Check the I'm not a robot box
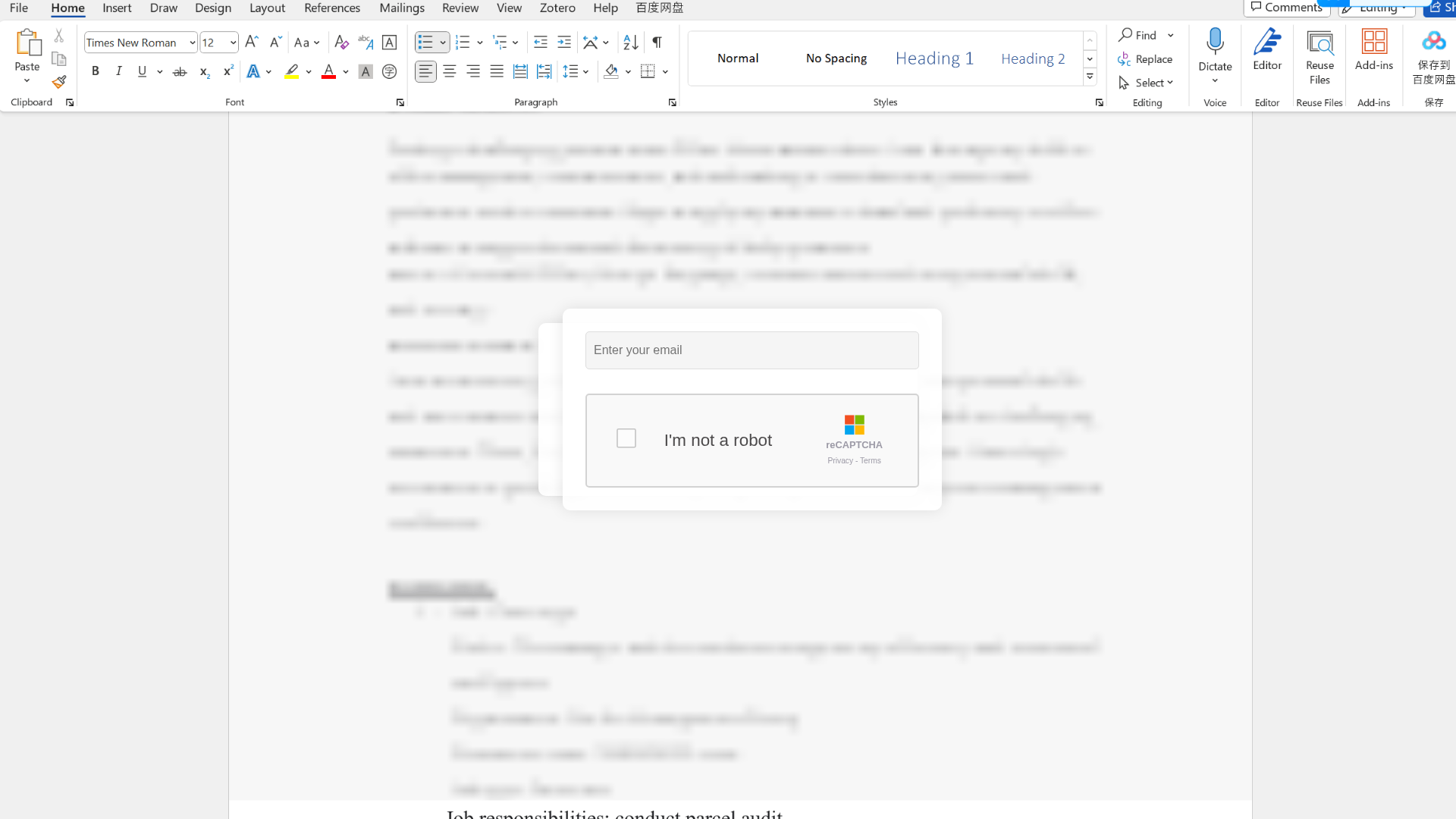 [x=626, y=438]
